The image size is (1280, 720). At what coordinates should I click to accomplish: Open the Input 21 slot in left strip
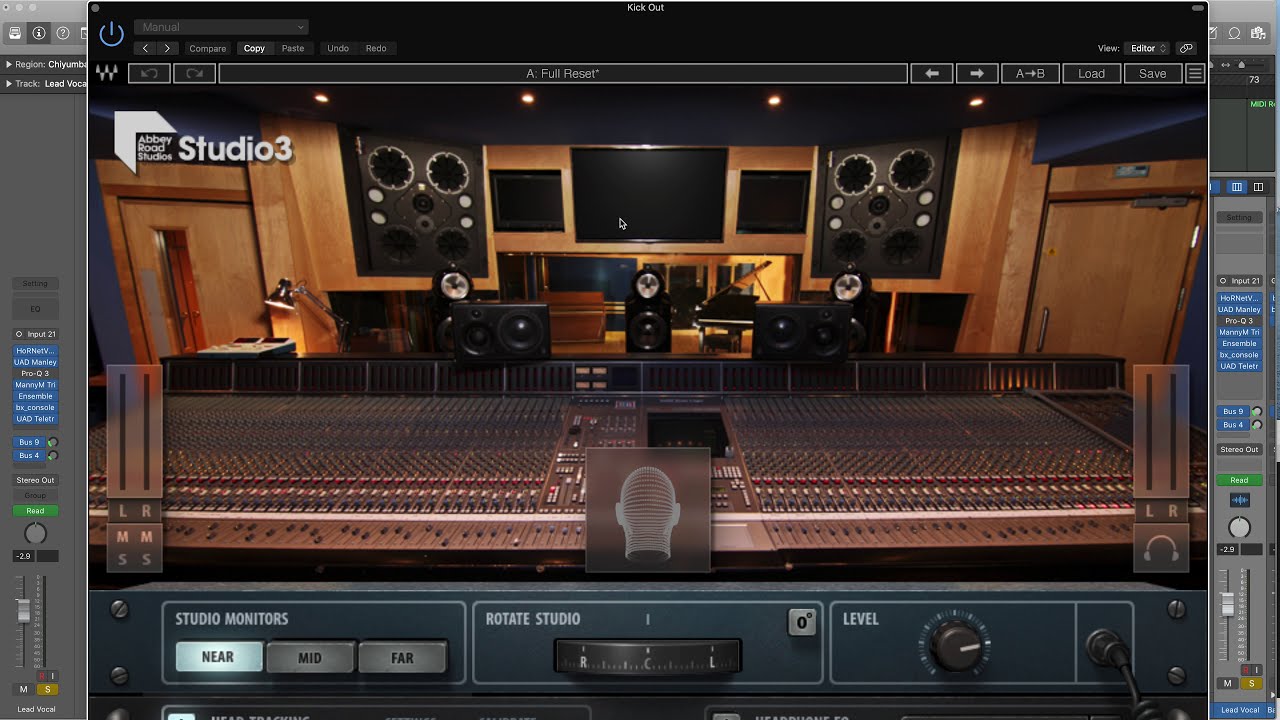click(35, 334)
